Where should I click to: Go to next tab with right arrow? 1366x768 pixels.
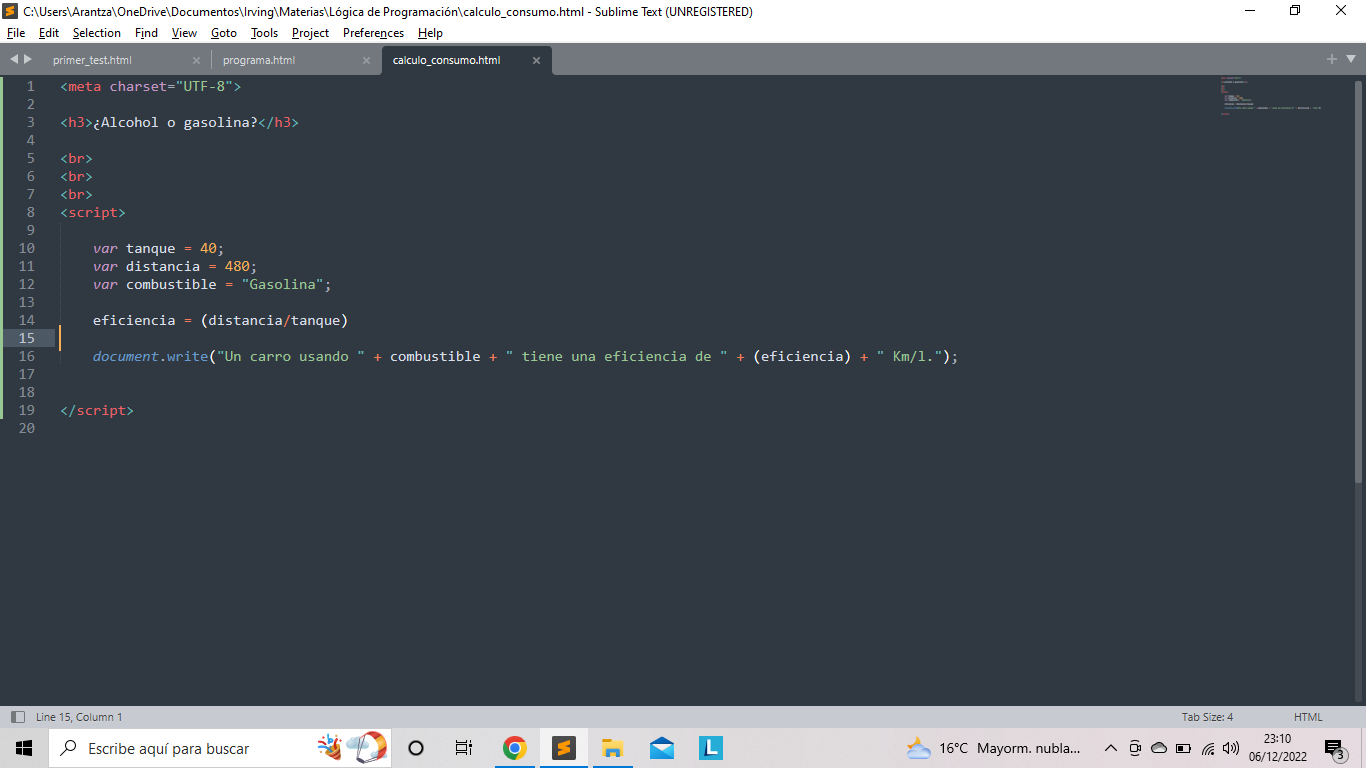[28, 59]
